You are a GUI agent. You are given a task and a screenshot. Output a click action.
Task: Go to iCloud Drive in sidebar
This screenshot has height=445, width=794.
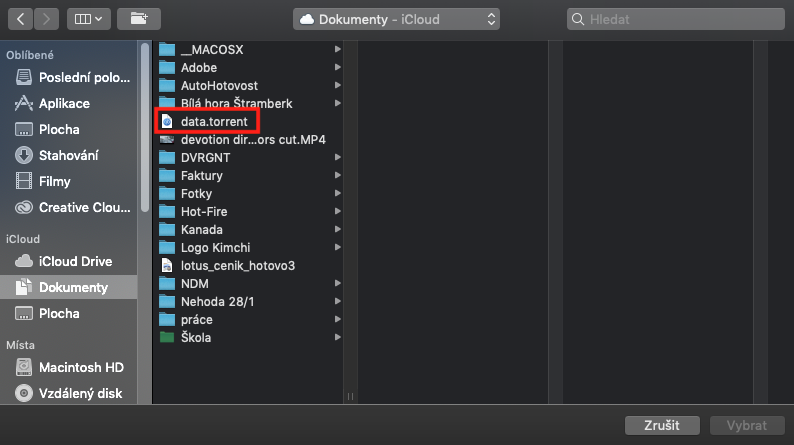pyautogui.click(x=75, y=261)
